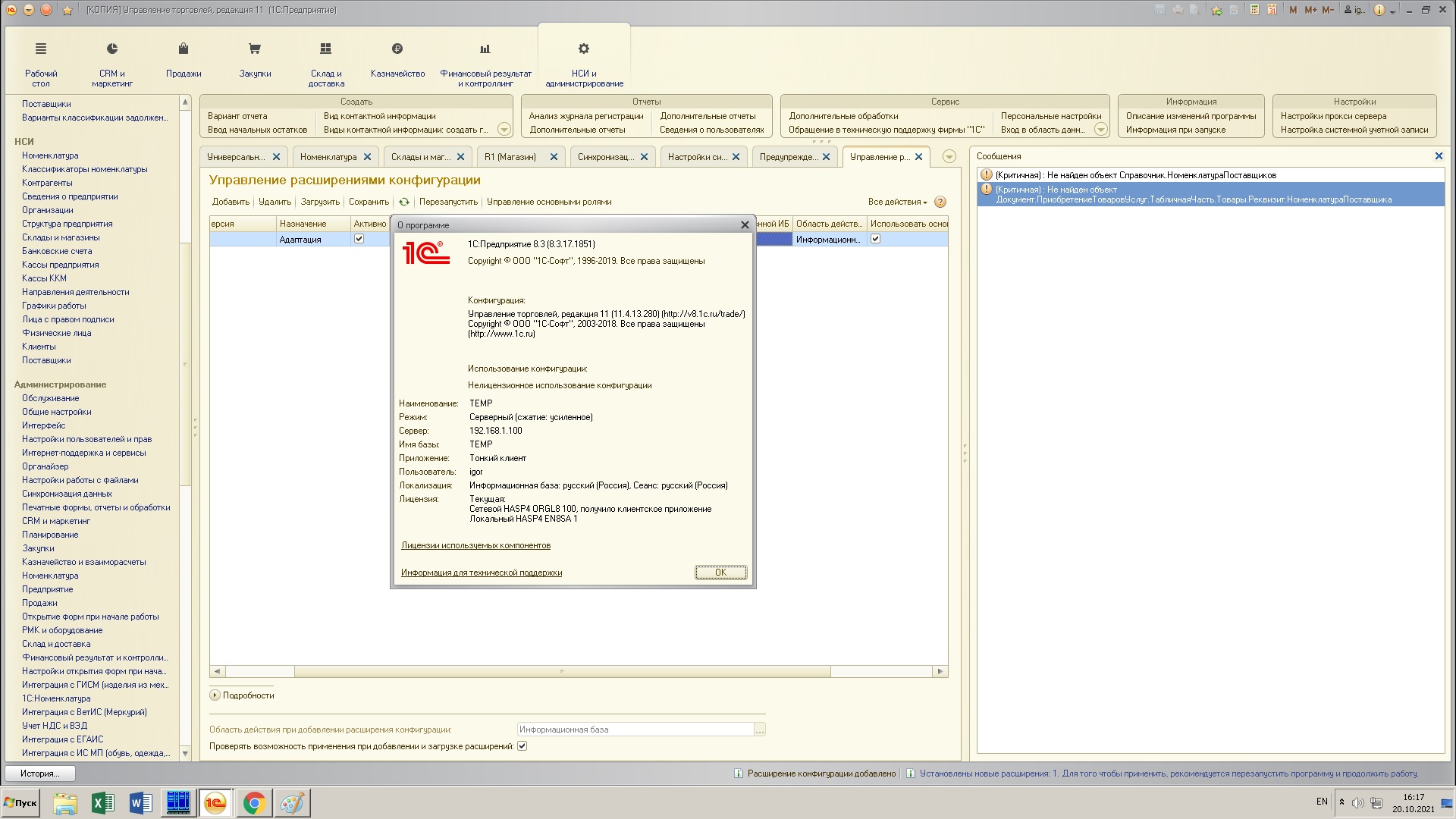Open Excel from the taskbar

tap(102, 802)
